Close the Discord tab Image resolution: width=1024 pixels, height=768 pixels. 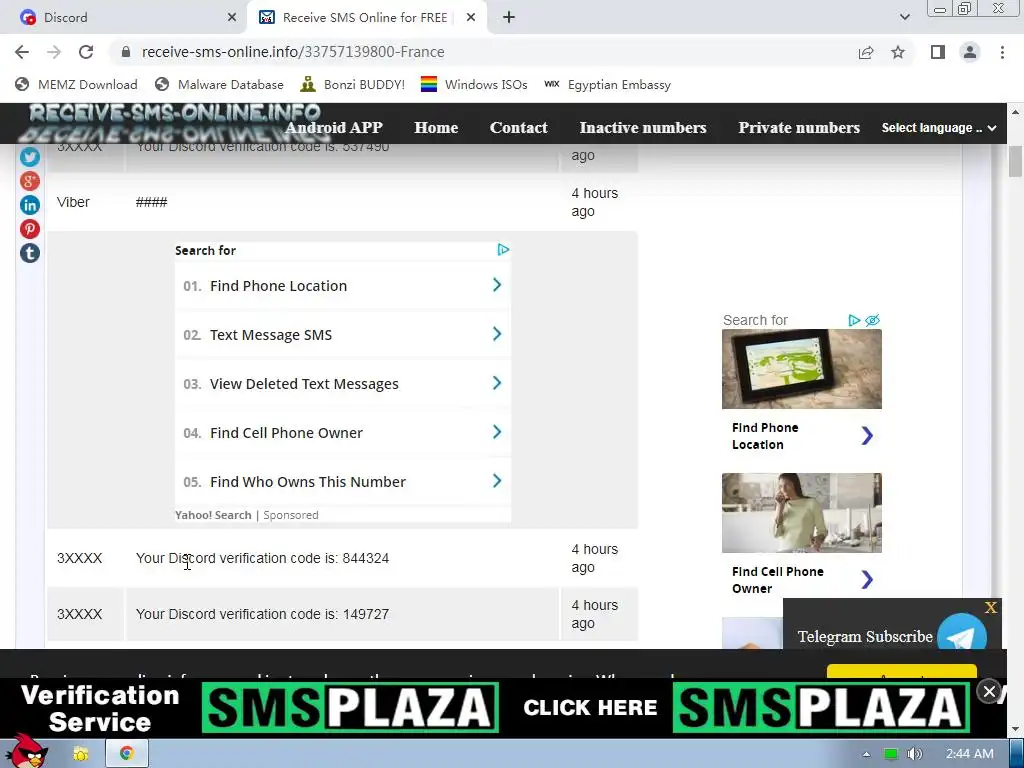pyautogui.click(x=232, y=18)
